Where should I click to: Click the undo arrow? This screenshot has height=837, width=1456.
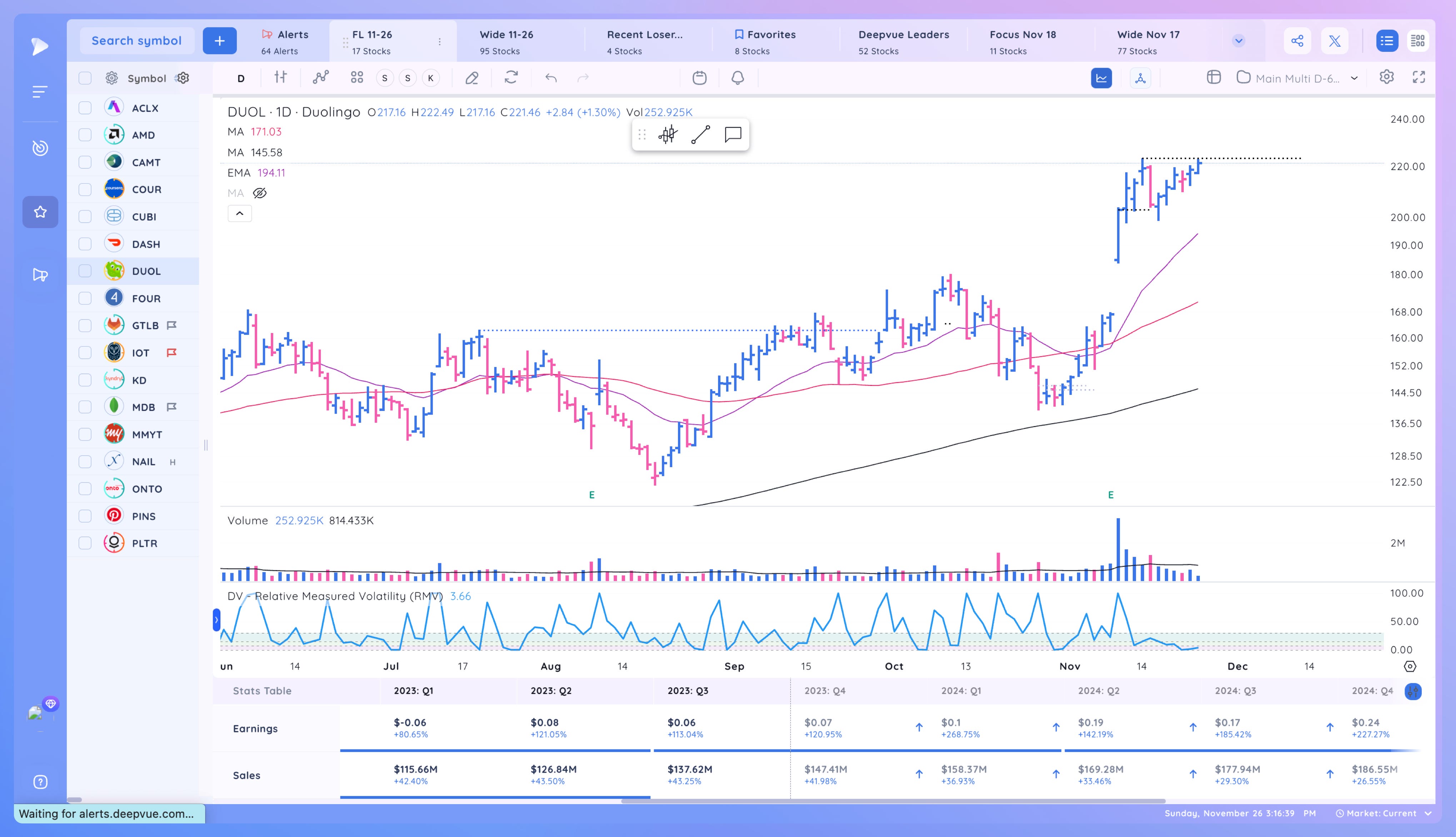(x=551, y=78)
